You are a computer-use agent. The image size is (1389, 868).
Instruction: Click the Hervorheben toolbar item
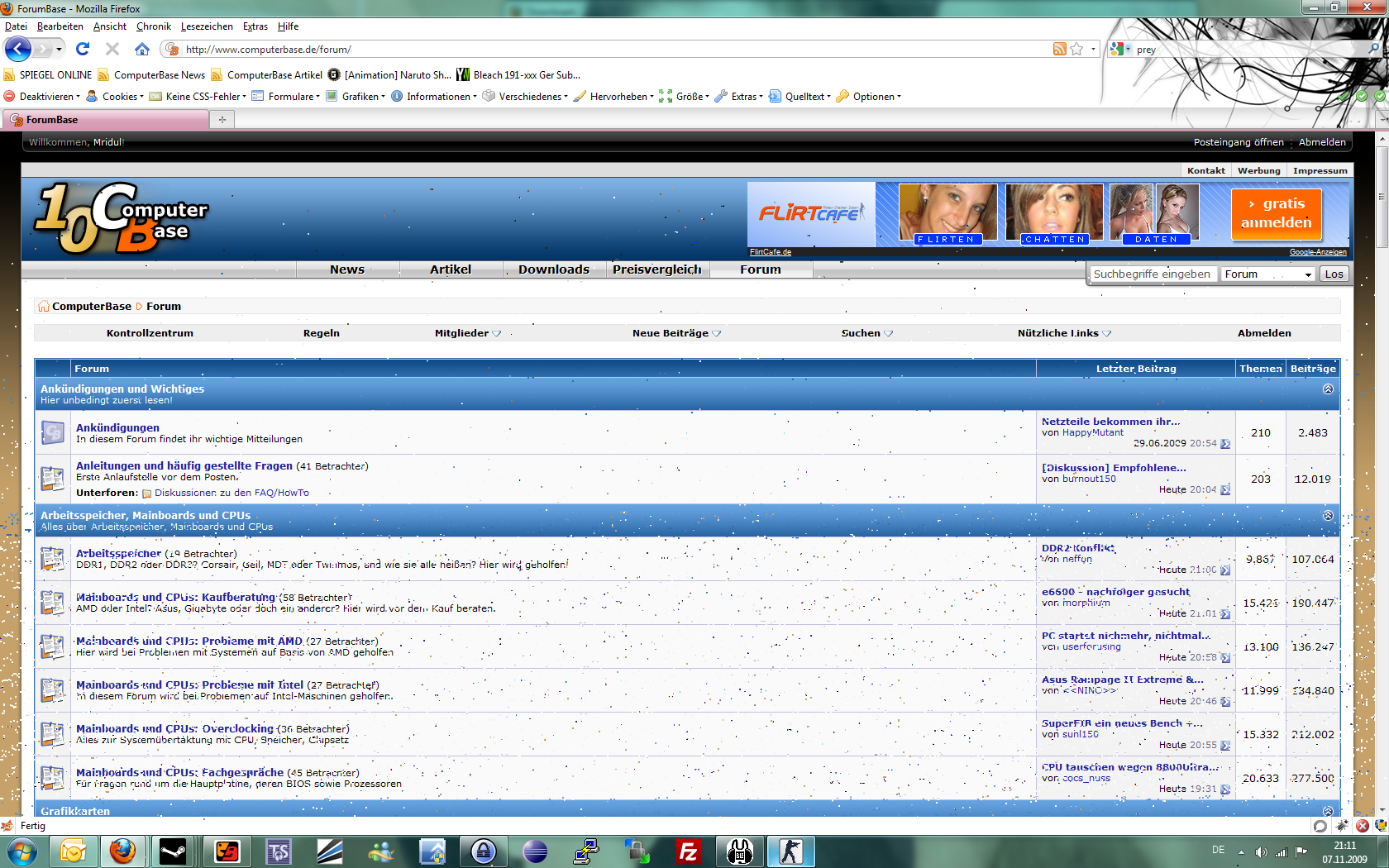pyautogui.click(x=613, y=97)
